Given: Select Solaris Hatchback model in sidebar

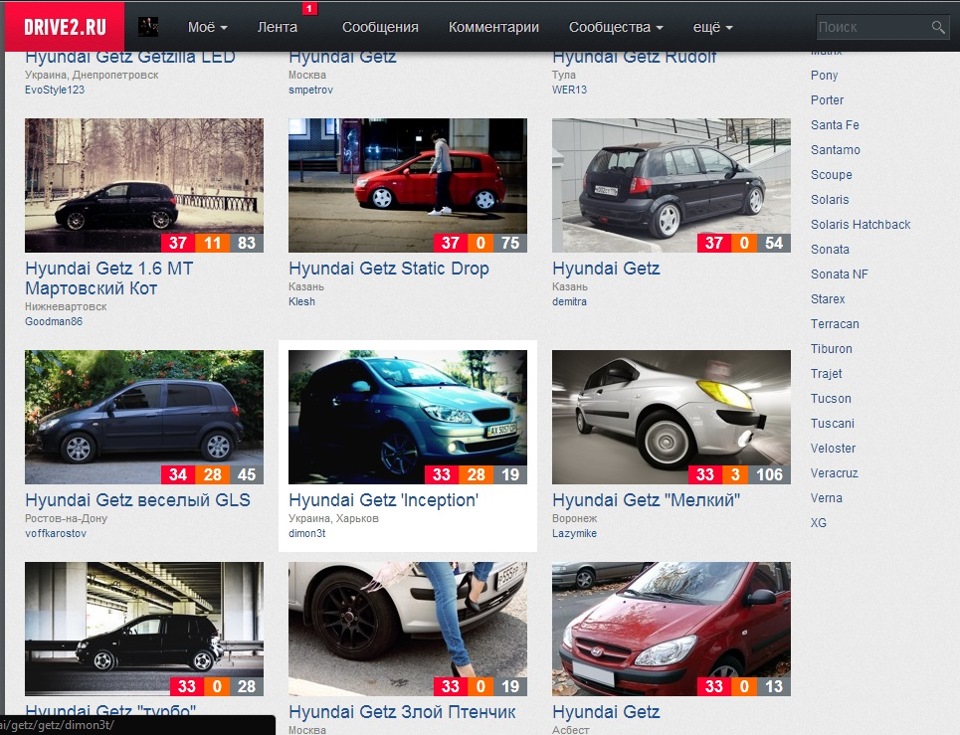Looking at the screenshot, I should [x=861, y=224].
